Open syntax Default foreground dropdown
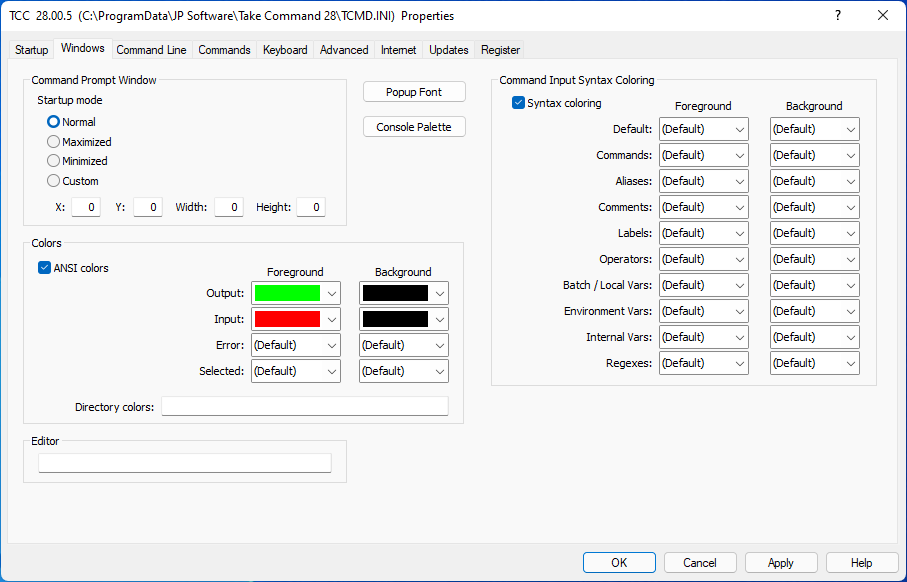The height and width of the screenshot is (582, 907). tap(703, 129)
